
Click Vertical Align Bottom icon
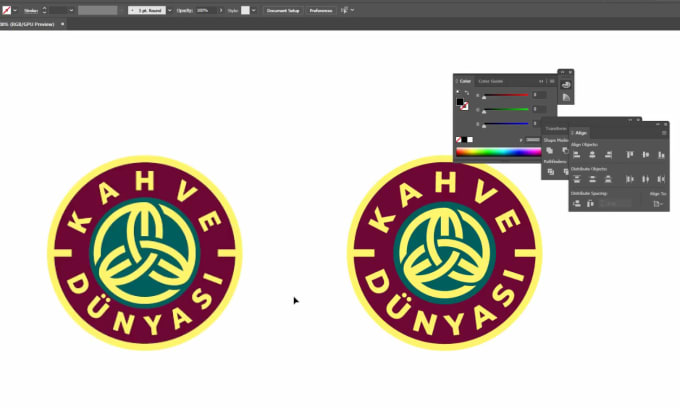click(x=661, y=155)
